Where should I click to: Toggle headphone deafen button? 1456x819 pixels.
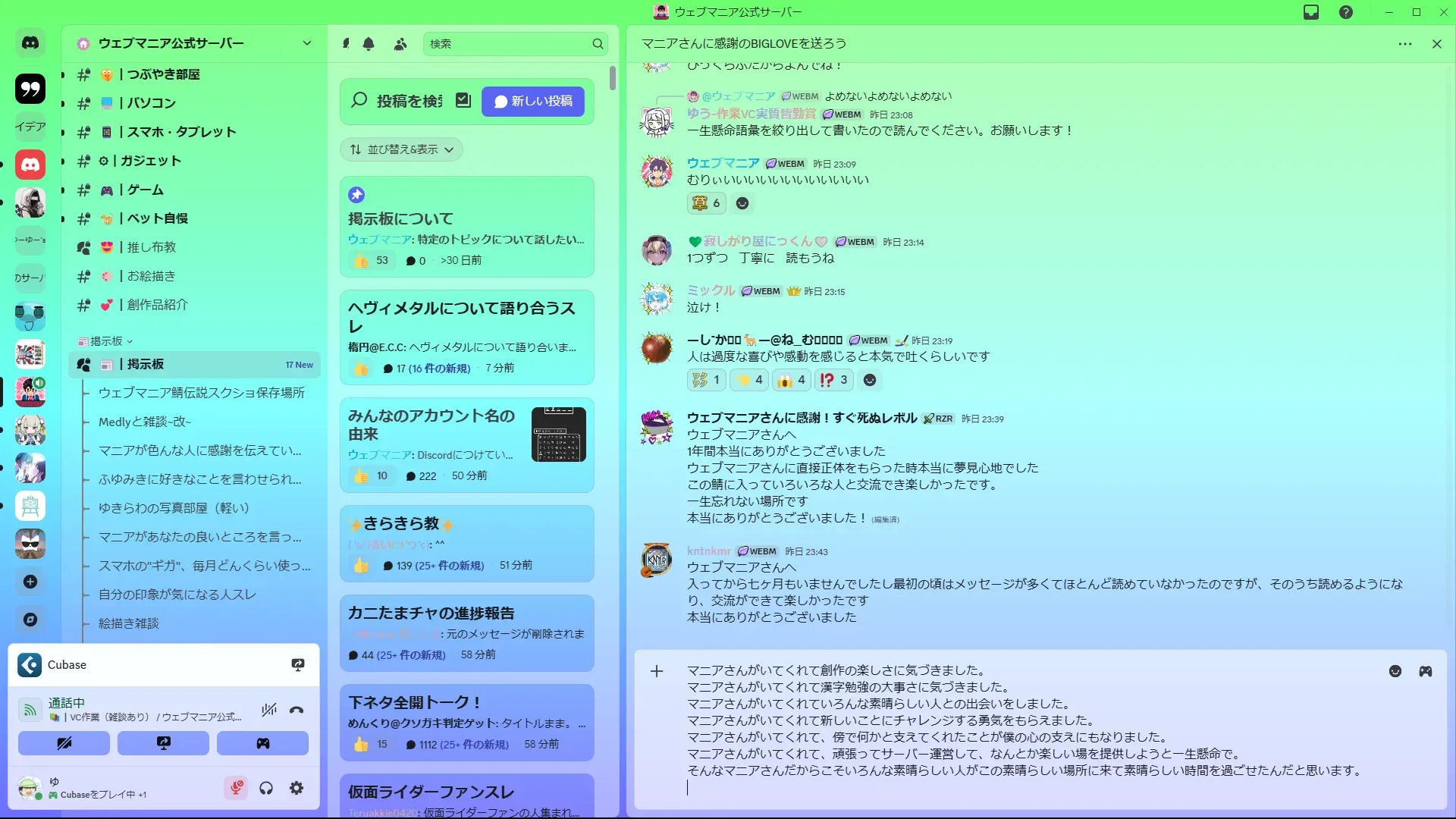[266, 789]
